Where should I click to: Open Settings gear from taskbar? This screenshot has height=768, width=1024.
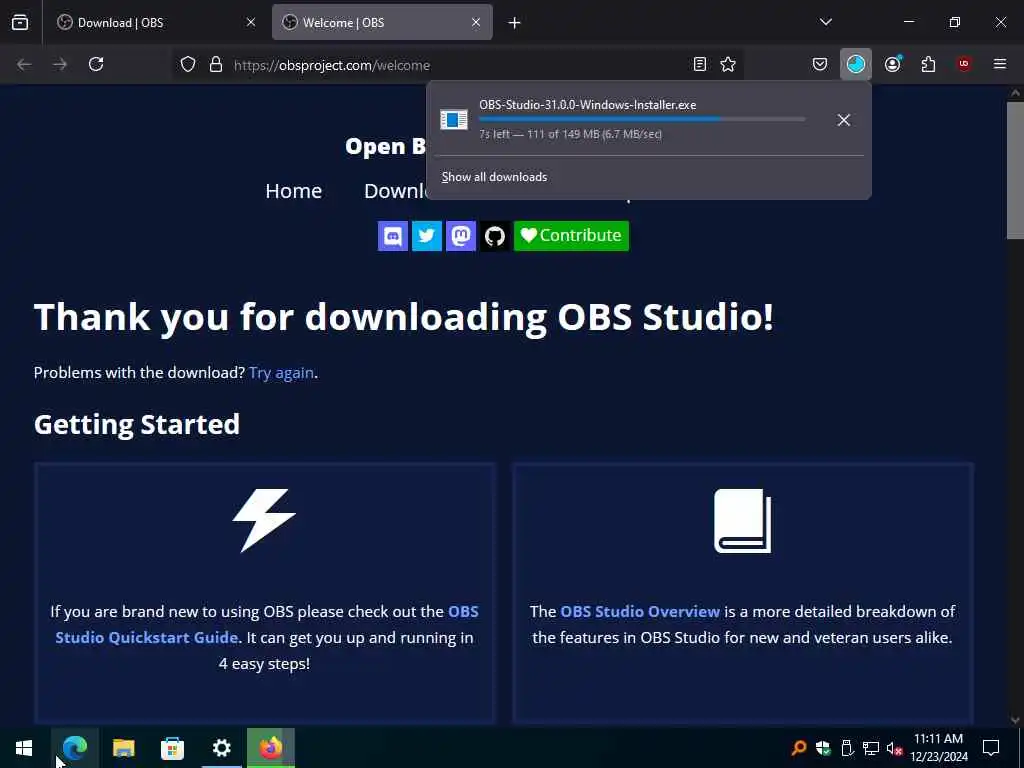(x=222, y=748)
